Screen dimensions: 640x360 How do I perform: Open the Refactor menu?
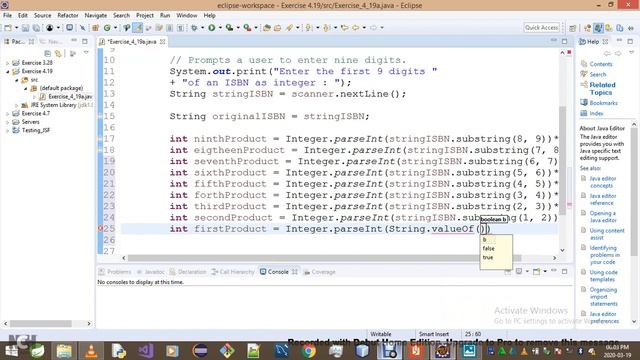point(68,16)
